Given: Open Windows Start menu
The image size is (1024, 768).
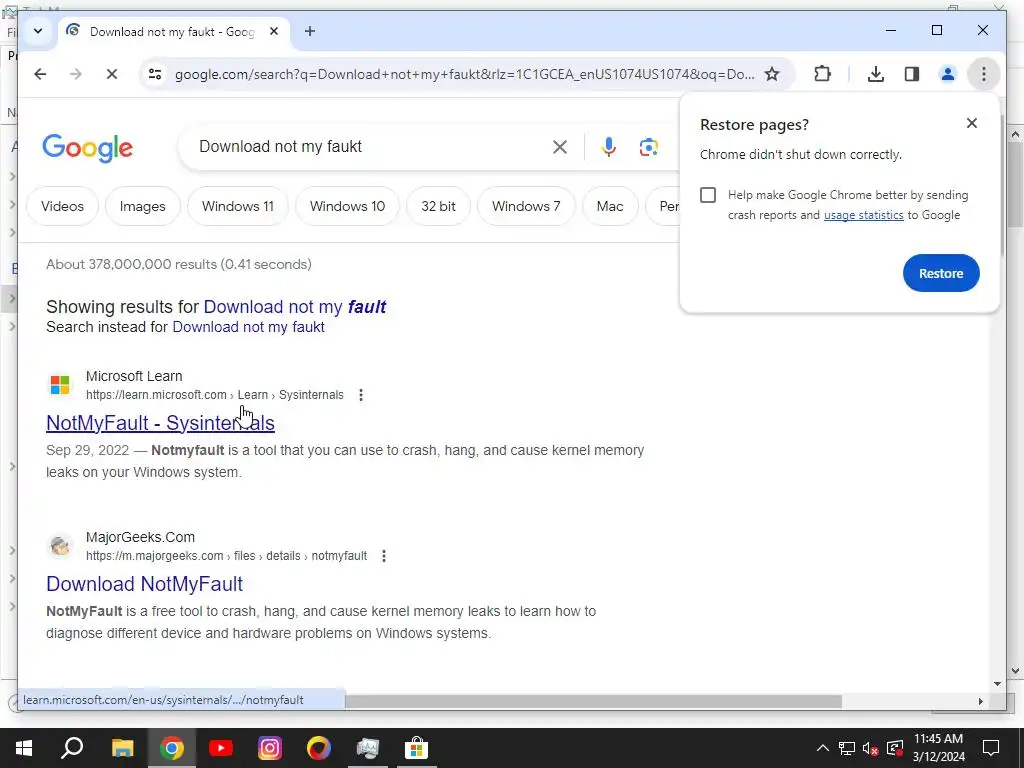Looking at the screenshot, I should point(24,748).
